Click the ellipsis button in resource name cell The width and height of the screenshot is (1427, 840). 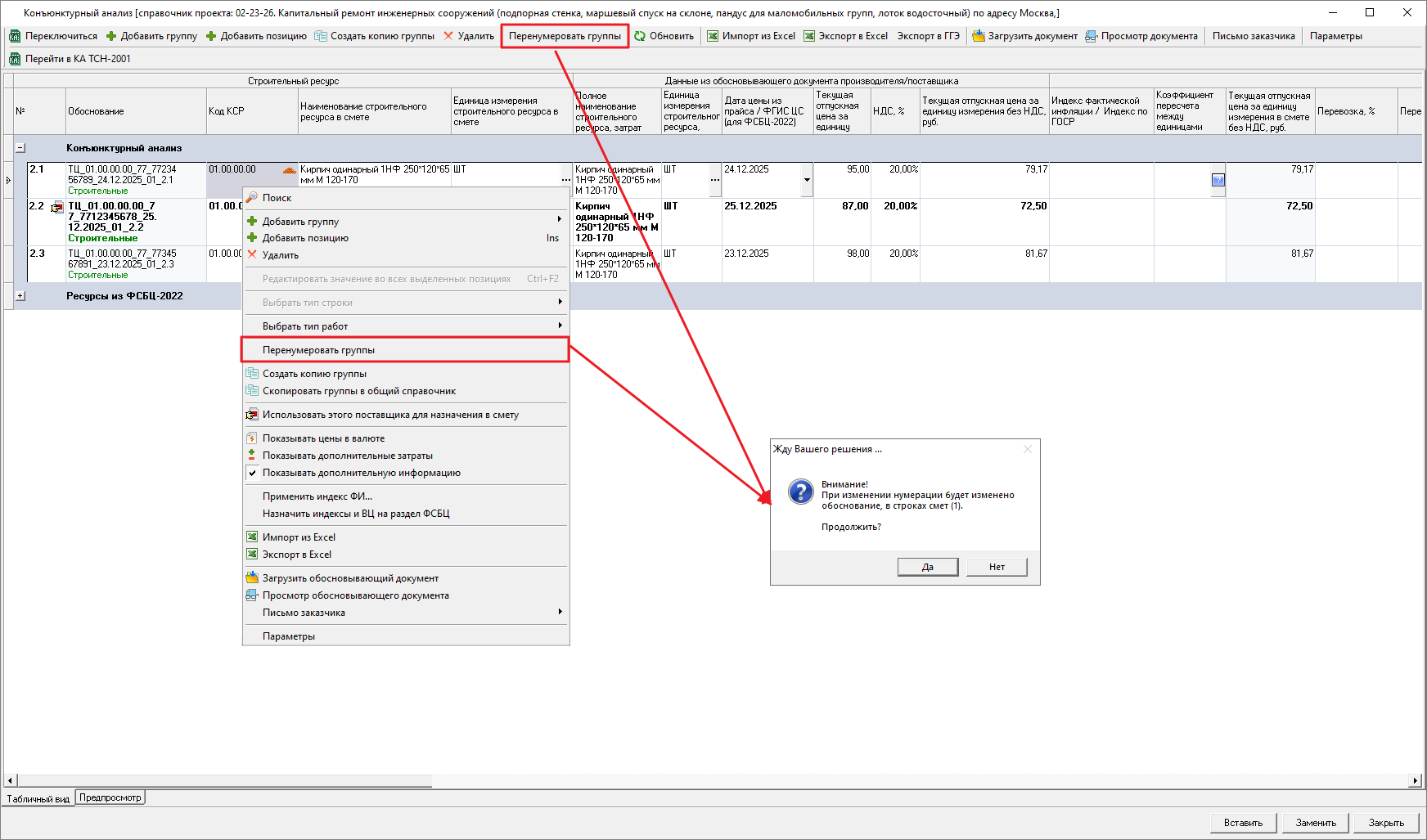coord(565,180)
